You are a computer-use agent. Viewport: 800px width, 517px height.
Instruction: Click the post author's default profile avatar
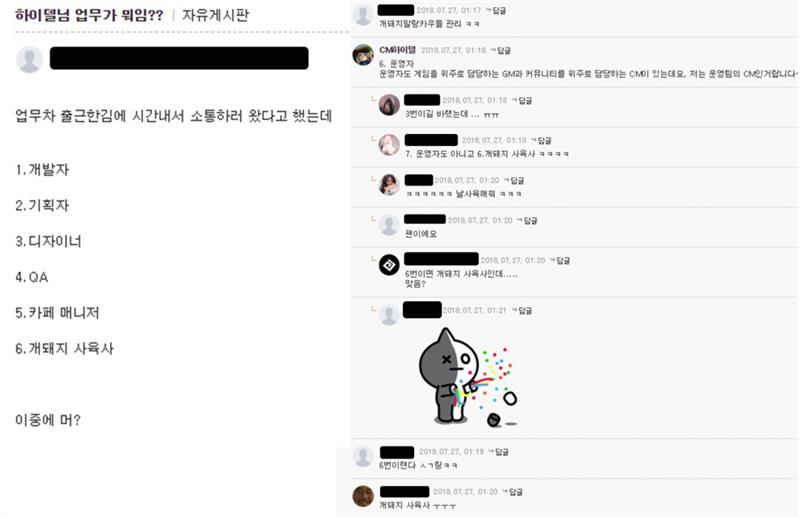(x=30, y=59)
